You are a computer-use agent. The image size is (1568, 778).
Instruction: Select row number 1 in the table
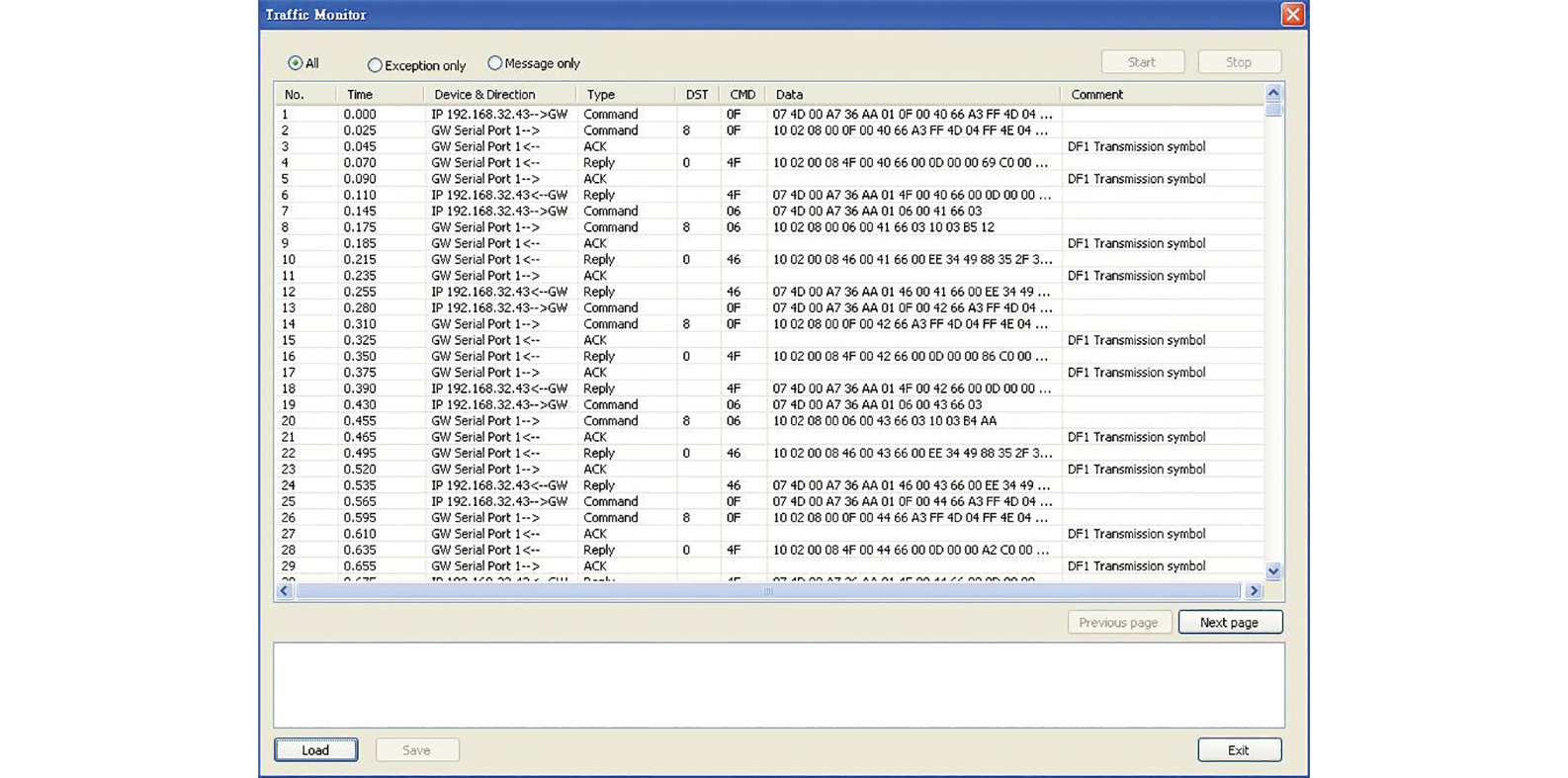(x=494, y=115)
